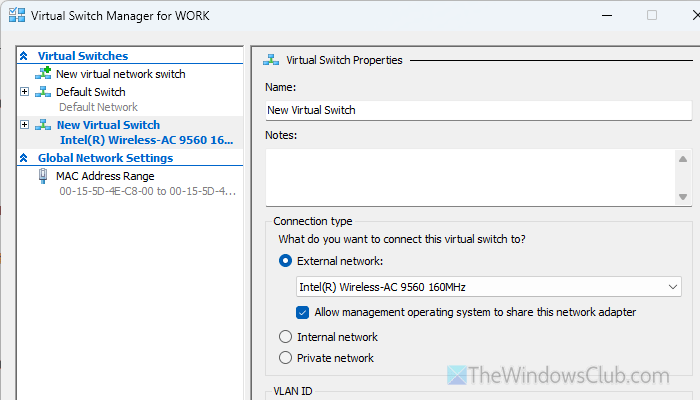Click the Default Network subtext
This screenshot has height=400, width=700.
[98, 107]
